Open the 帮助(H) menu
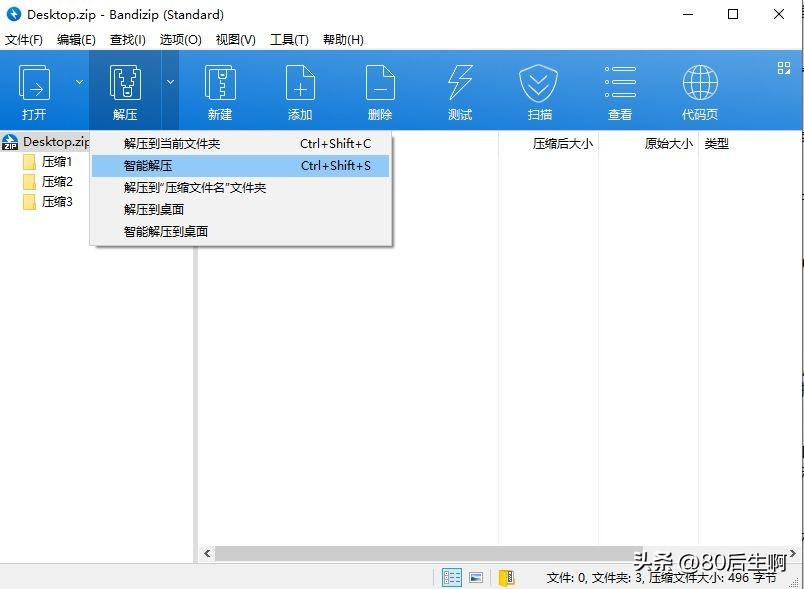 click(x=344, y=39)
